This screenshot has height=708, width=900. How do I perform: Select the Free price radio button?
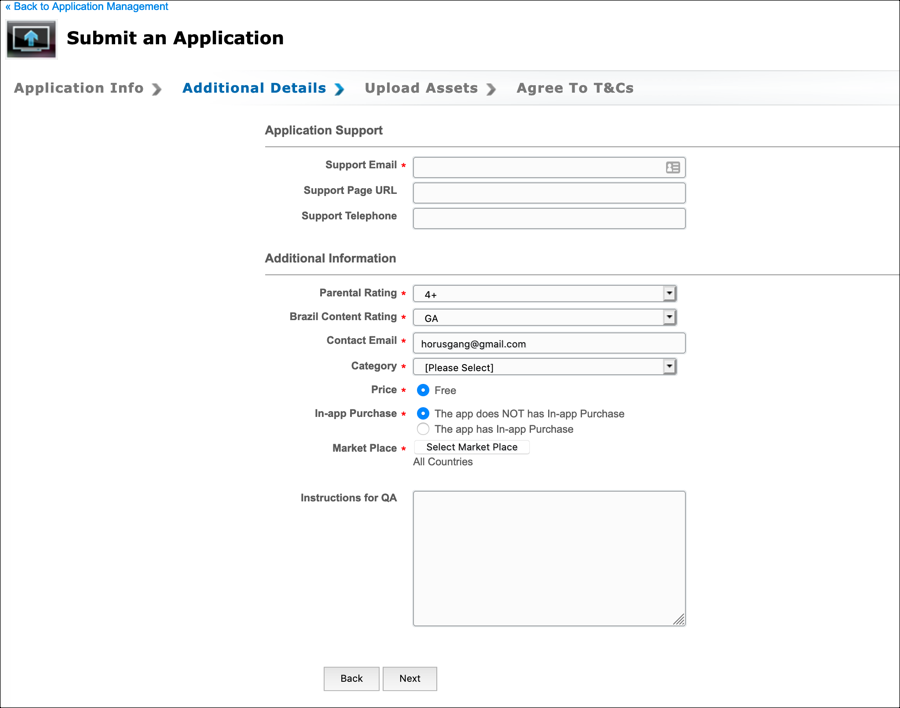423,390
